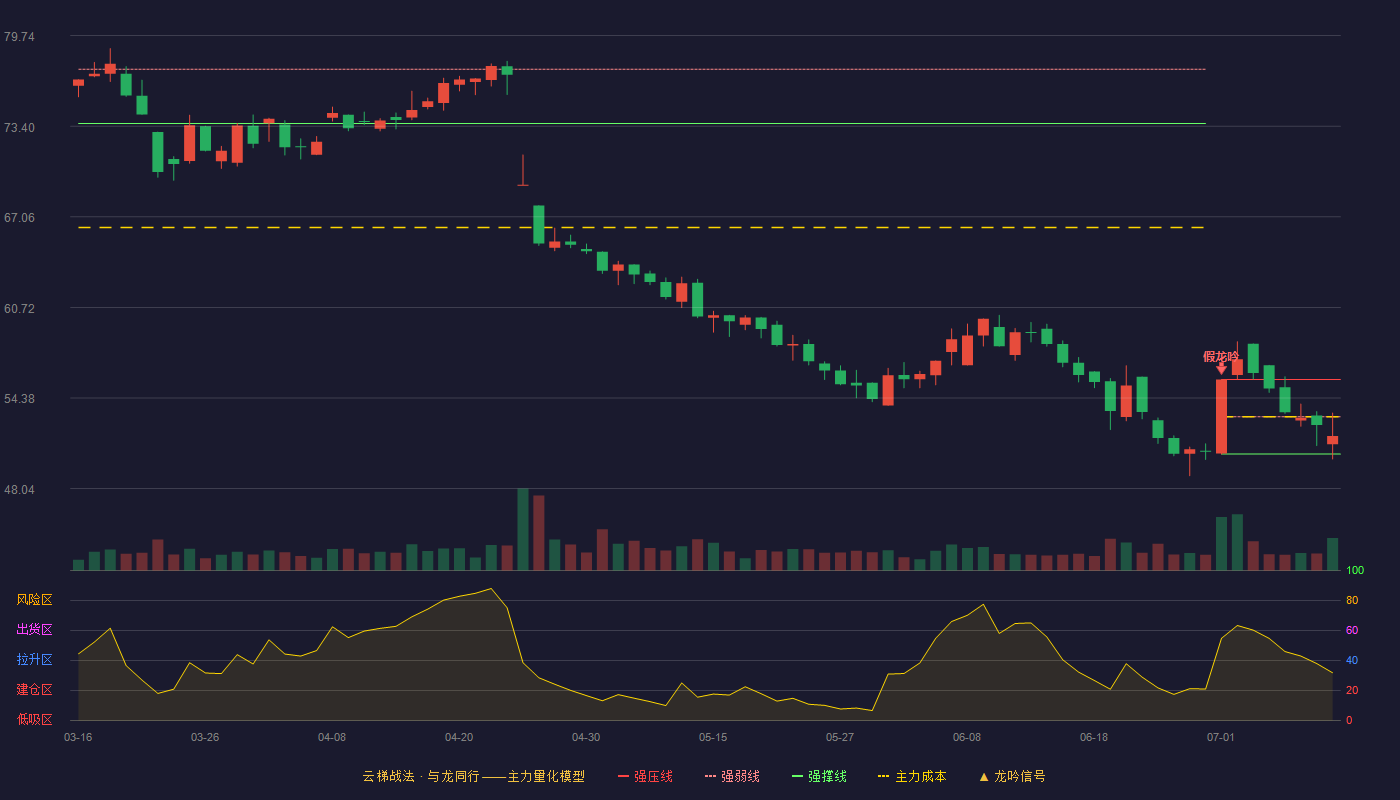Click the 03-16 date label

[78, 737]
